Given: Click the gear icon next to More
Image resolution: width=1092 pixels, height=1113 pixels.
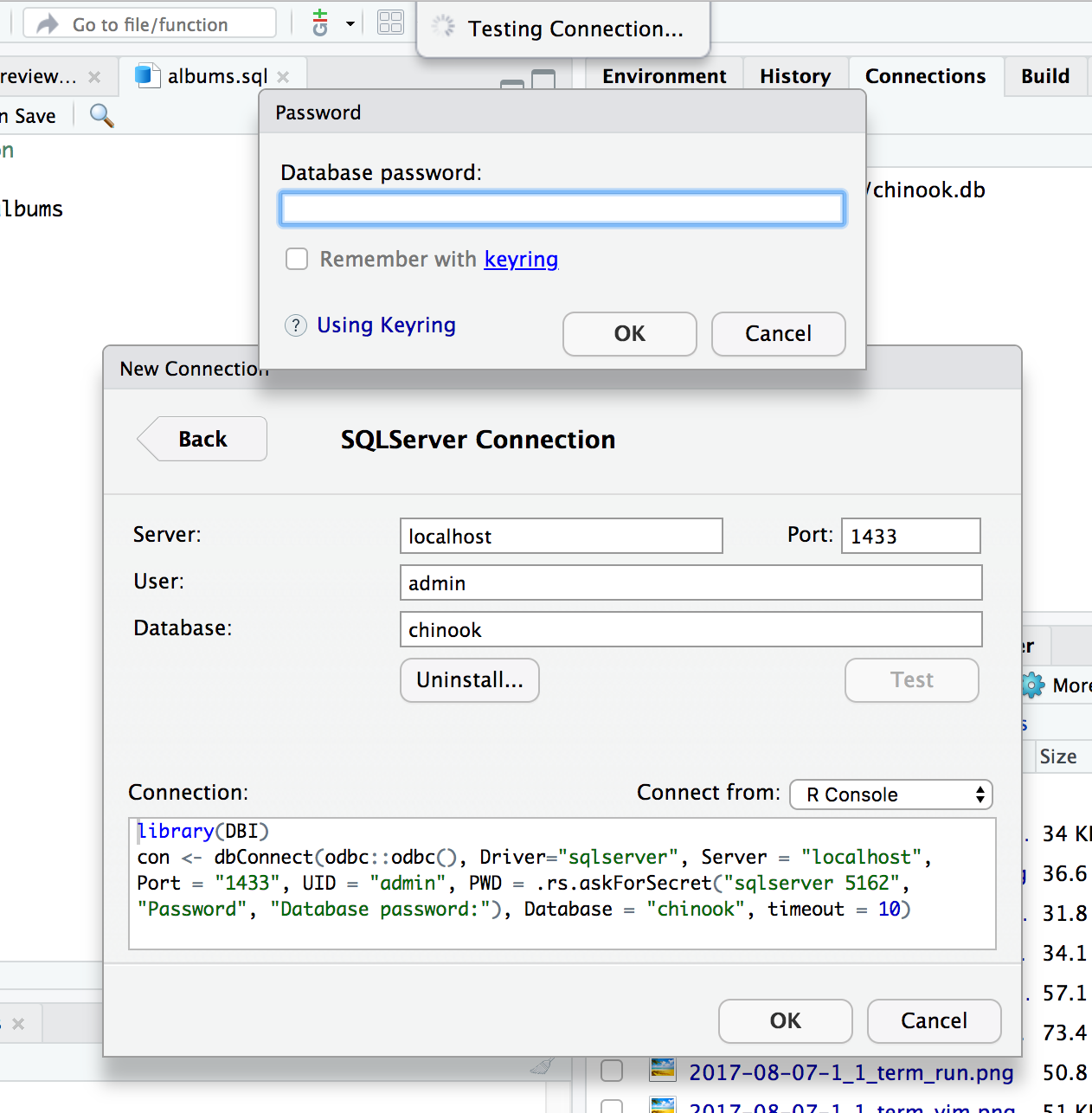Looking at the screenshot, I should tap(1033, 685).
